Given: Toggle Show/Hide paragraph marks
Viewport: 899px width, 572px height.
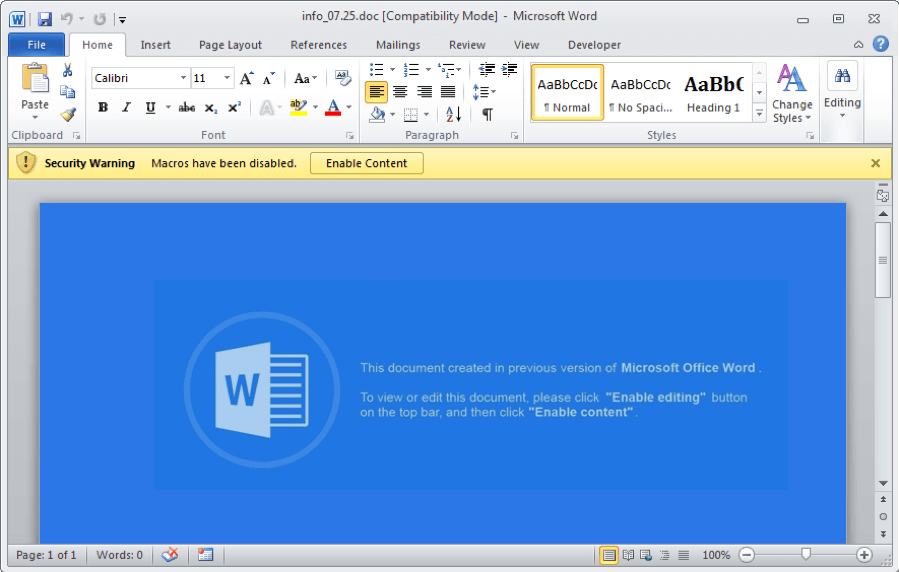Looking at the screenshot, I should pyautogui.click(x=487, y=115).
